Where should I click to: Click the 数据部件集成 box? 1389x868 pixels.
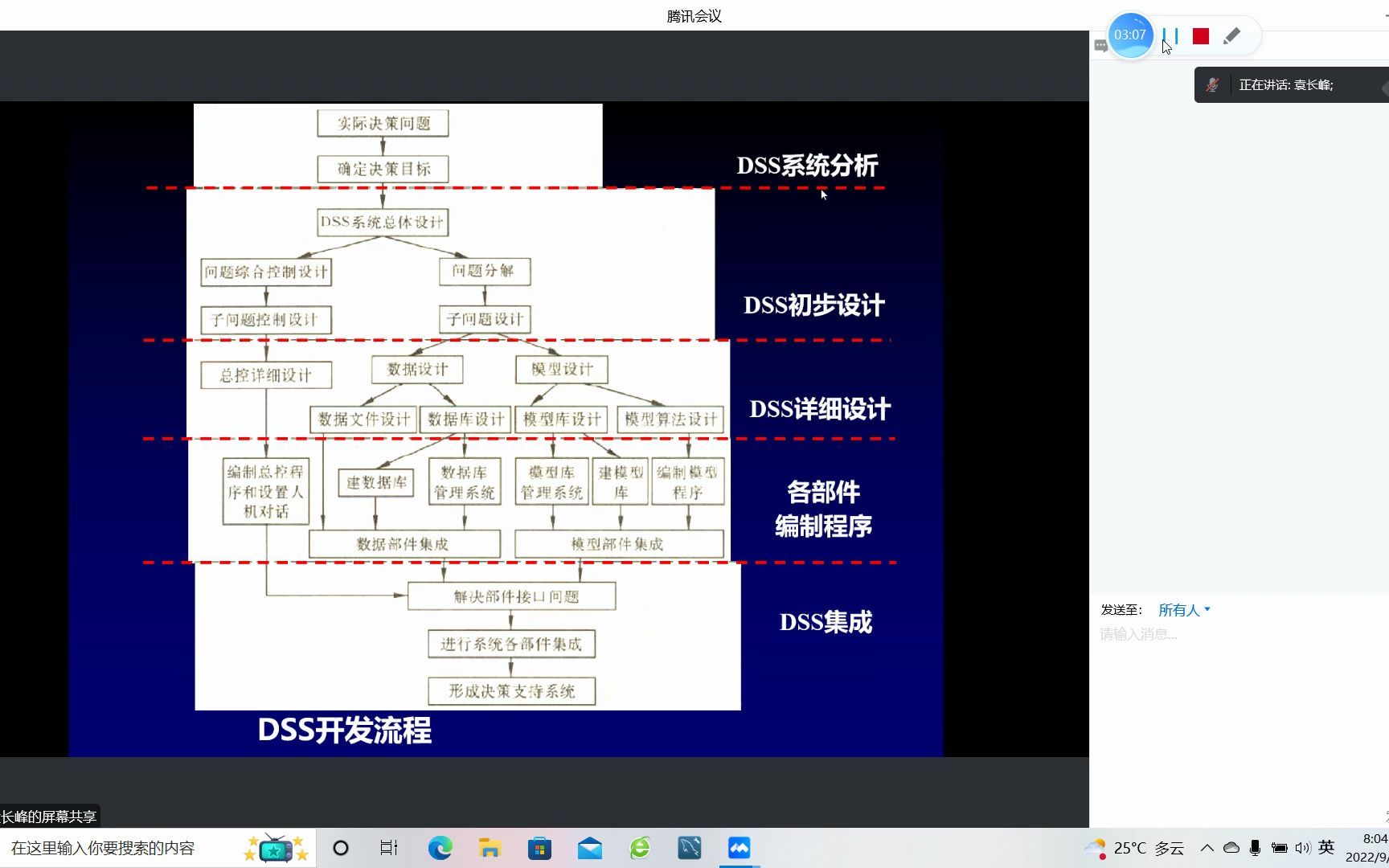404,544
